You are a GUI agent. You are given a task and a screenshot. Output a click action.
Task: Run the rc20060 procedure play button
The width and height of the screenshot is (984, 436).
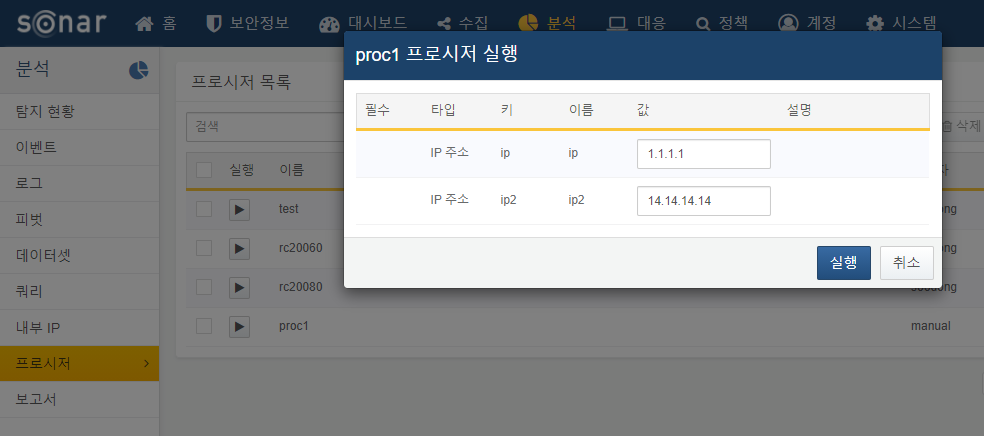click(x=239, y=249)
